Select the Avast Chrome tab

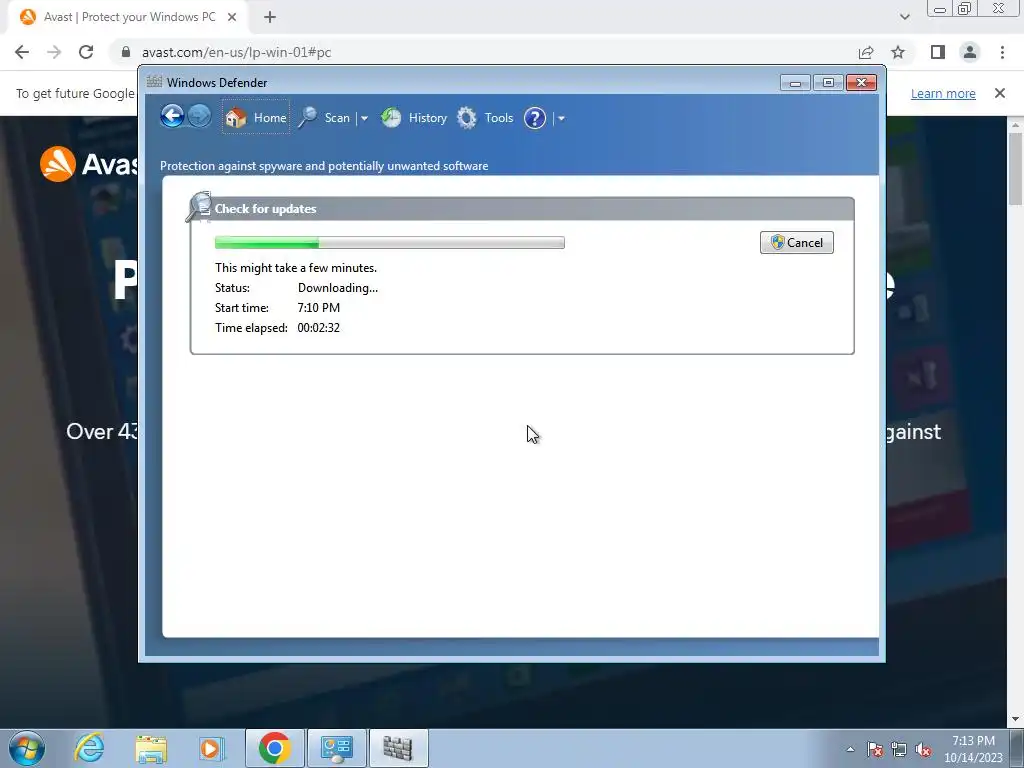click(129, 17)
